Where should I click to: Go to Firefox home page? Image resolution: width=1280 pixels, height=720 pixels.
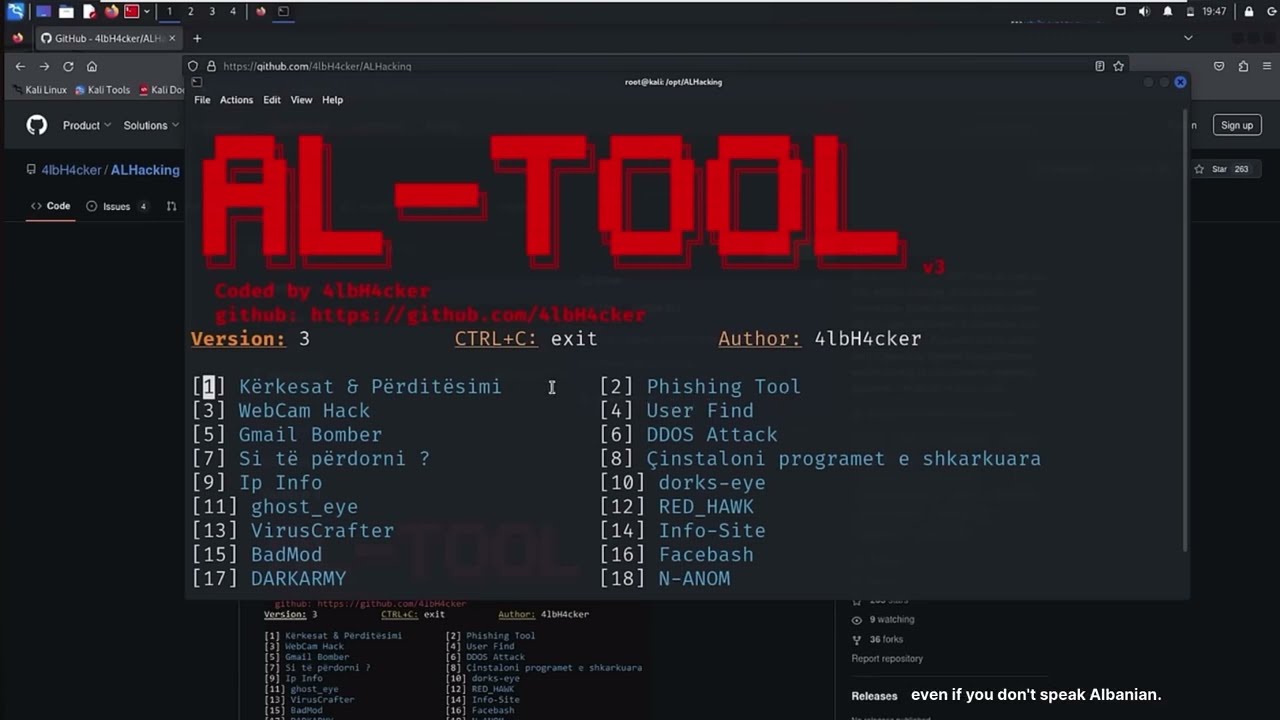(92, 66)
